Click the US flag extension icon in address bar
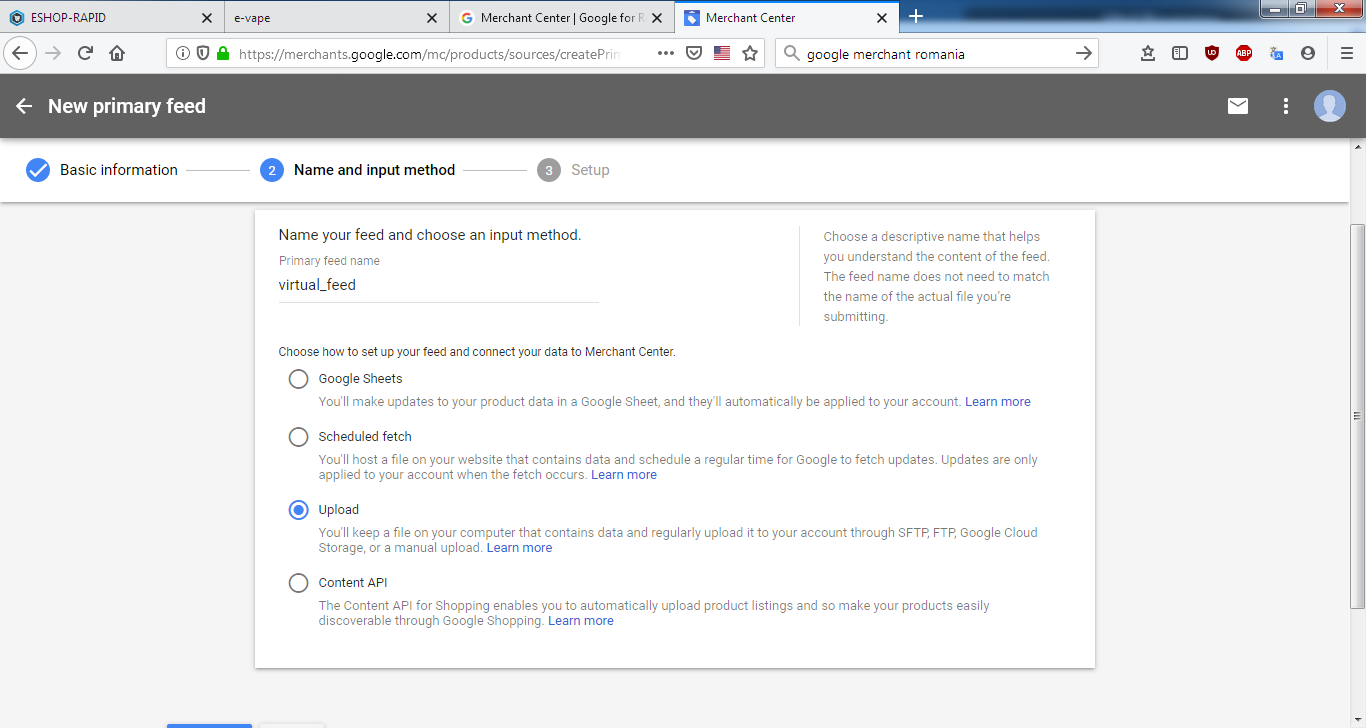Screen dimensions: 1366x728 pyautogui.click(x=722, y=54)
